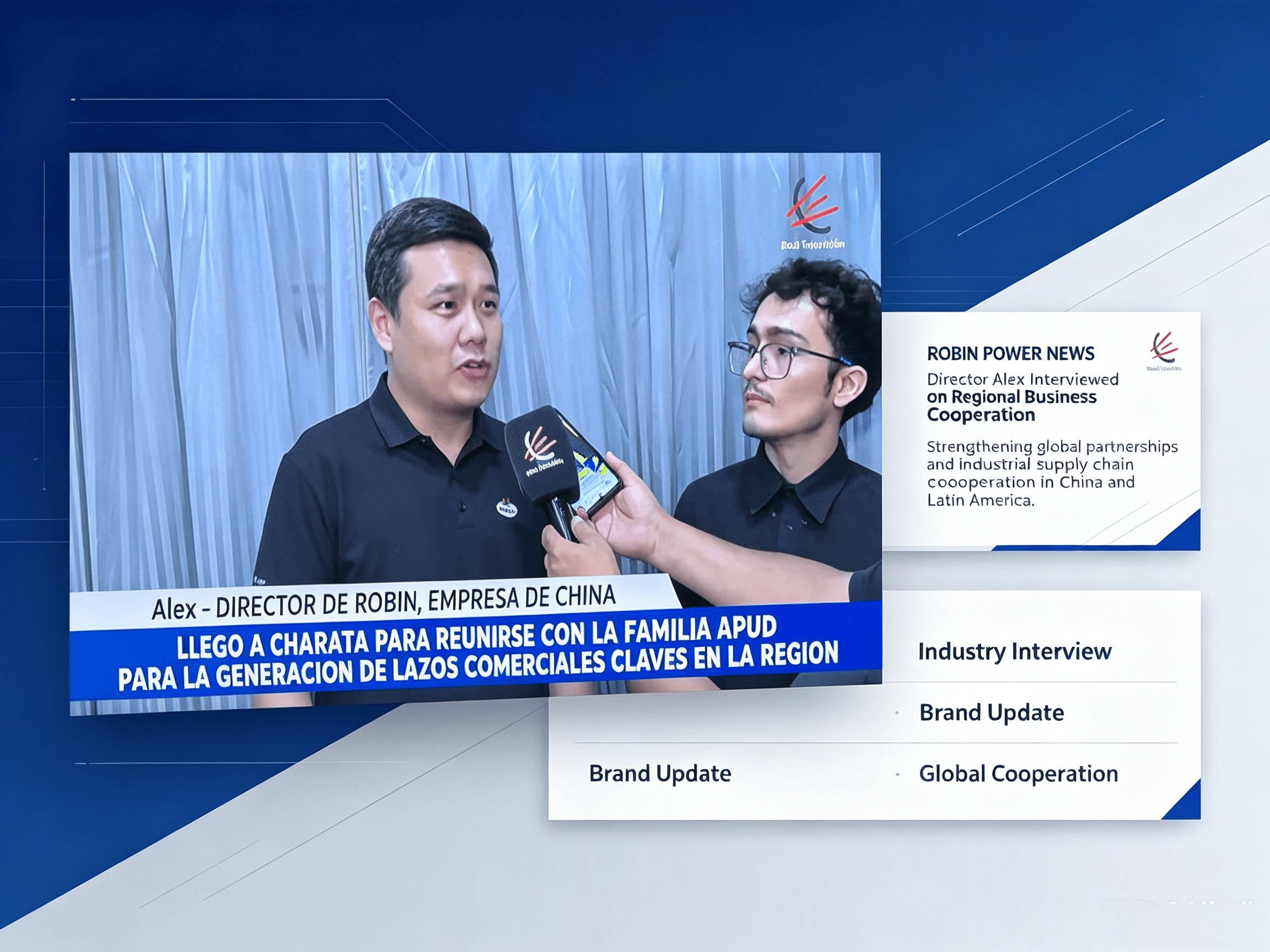The height and width of the screenshot is (952, 1270).
Task: Click the blue 'LLEGO A CHARATA' headline banner
Action: click(x=477, y=653)
